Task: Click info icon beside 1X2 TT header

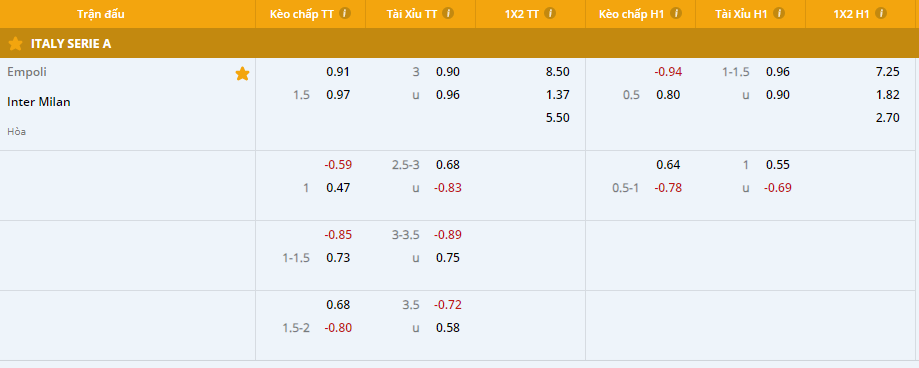Action: pos(549,13)
